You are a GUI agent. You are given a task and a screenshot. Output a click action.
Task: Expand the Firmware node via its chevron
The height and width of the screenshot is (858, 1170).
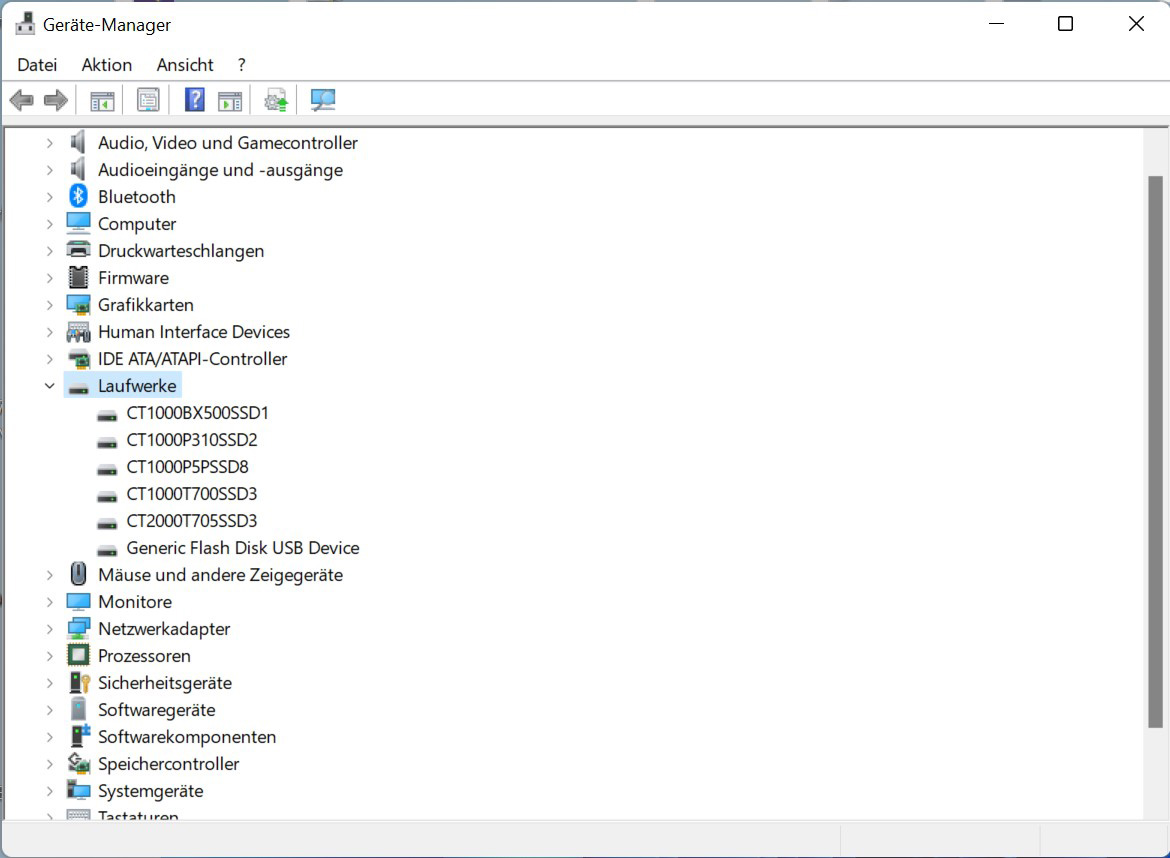pyautogui.click(x=49, y=278)
